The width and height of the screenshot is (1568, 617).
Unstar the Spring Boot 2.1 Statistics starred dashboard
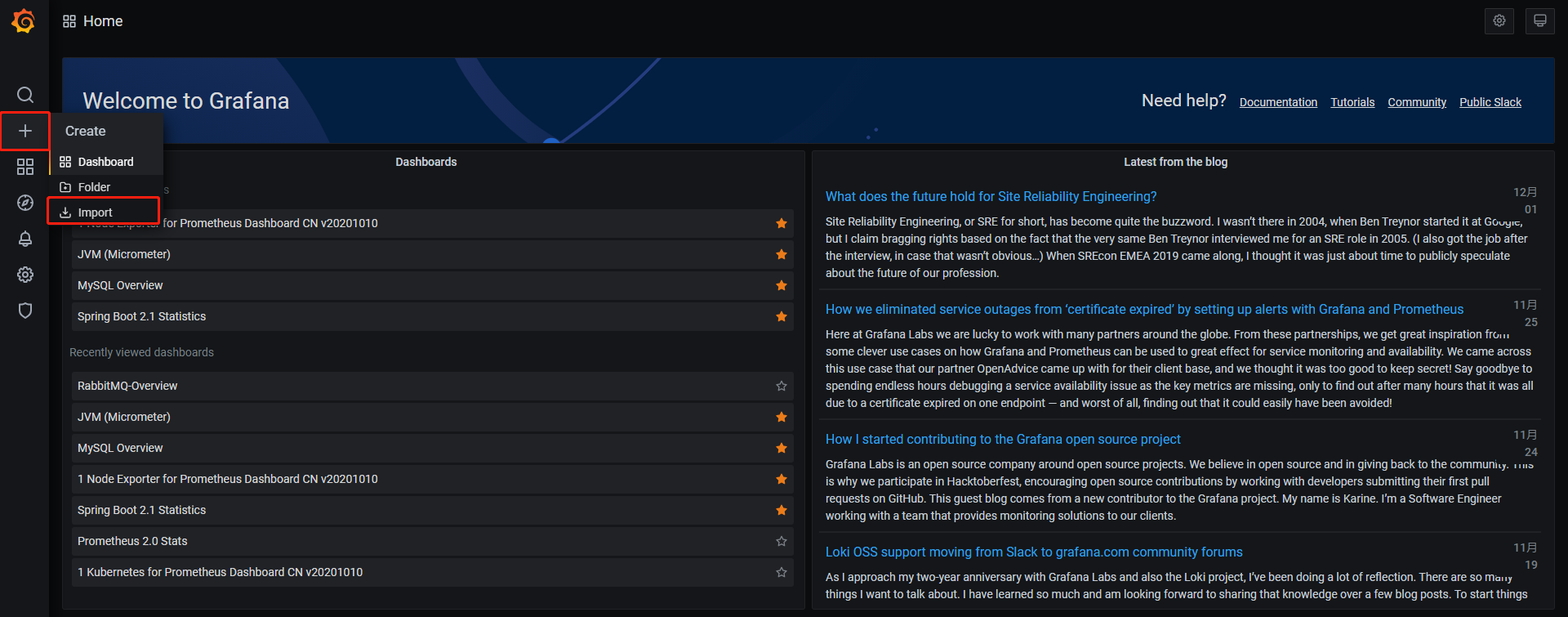pyautogui.click(x=781, y=316)
